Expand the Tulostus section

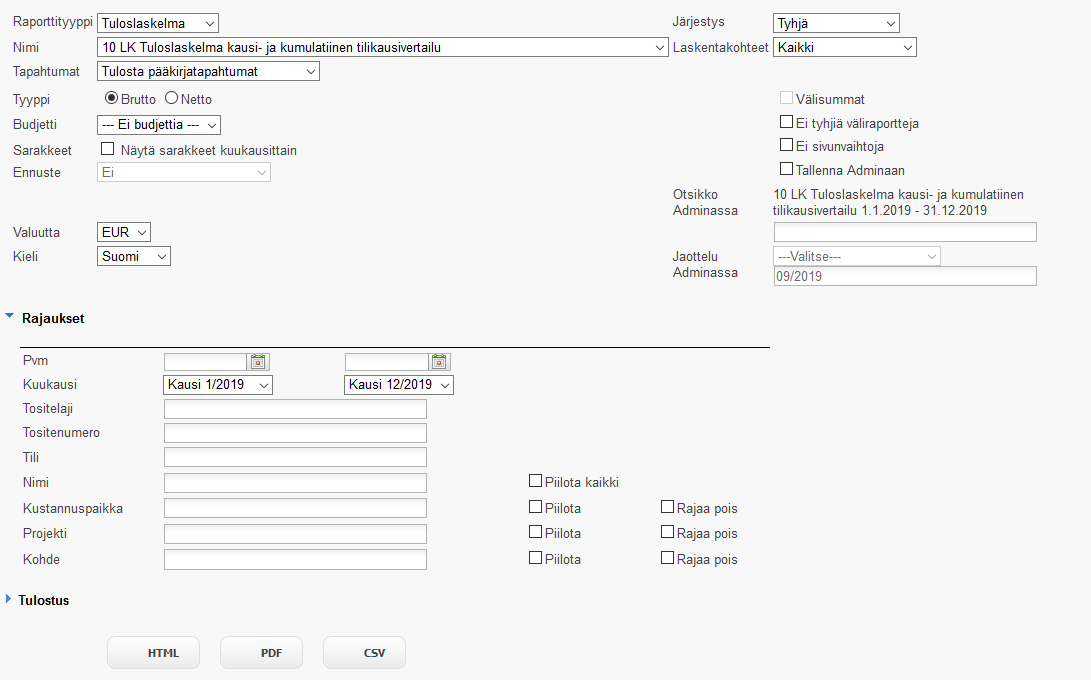click(8, 599)
